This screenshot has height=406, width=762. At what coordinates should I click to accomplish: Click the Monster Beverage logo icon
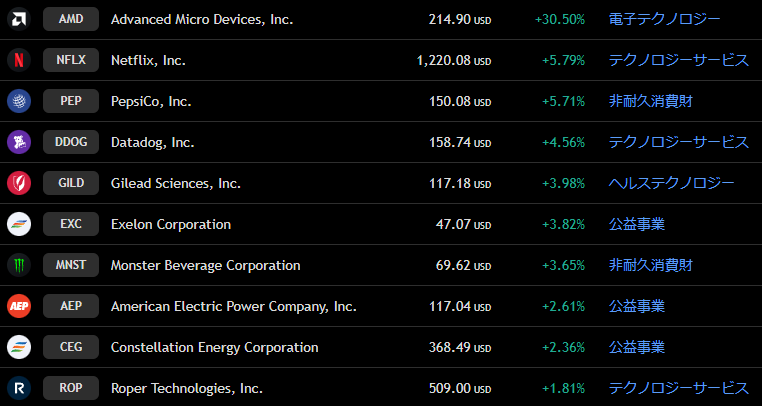click(x=19, y=265)
